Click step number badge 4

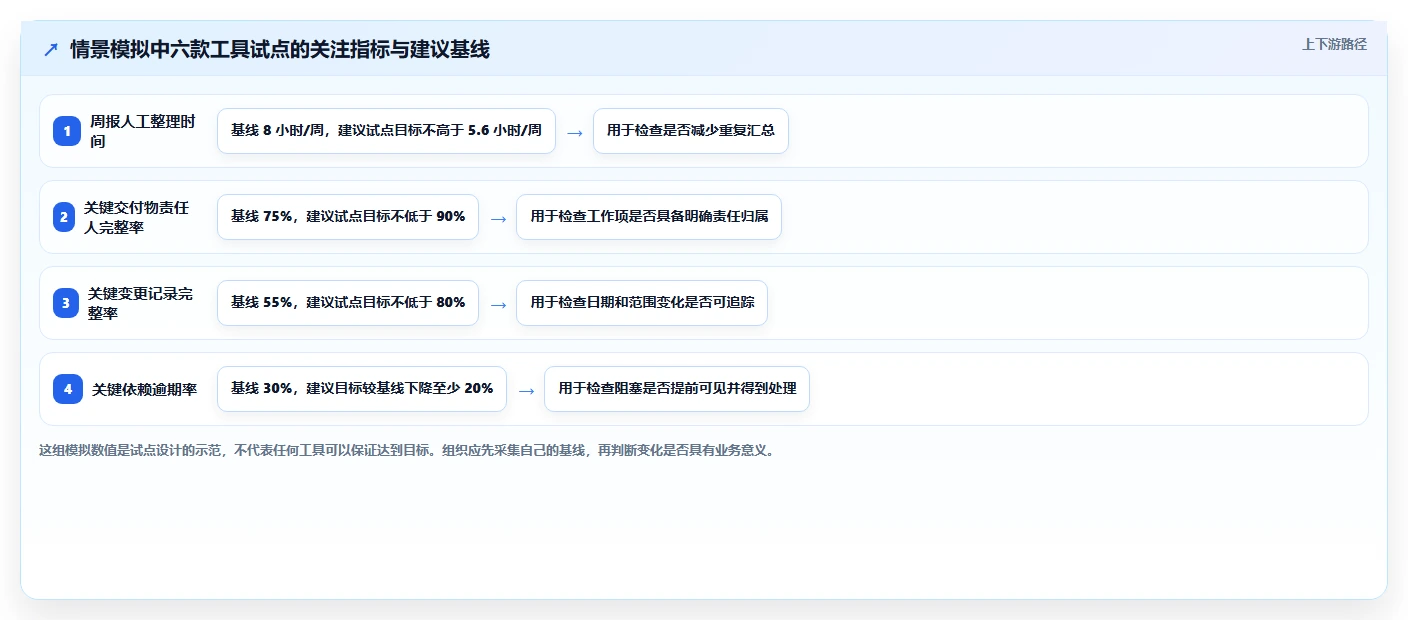68,389
